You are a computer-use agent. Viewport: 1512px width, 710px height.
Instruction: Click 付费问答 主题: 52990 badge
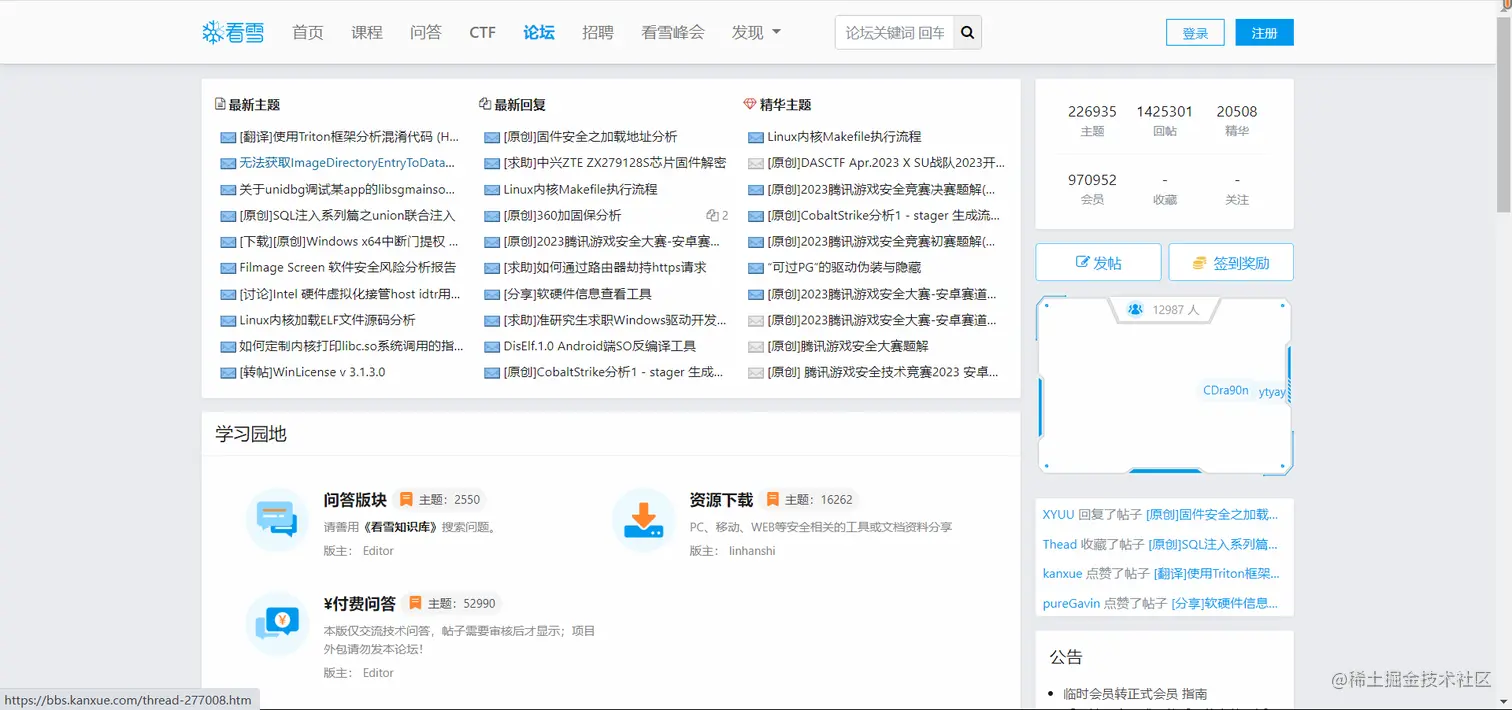452,603
